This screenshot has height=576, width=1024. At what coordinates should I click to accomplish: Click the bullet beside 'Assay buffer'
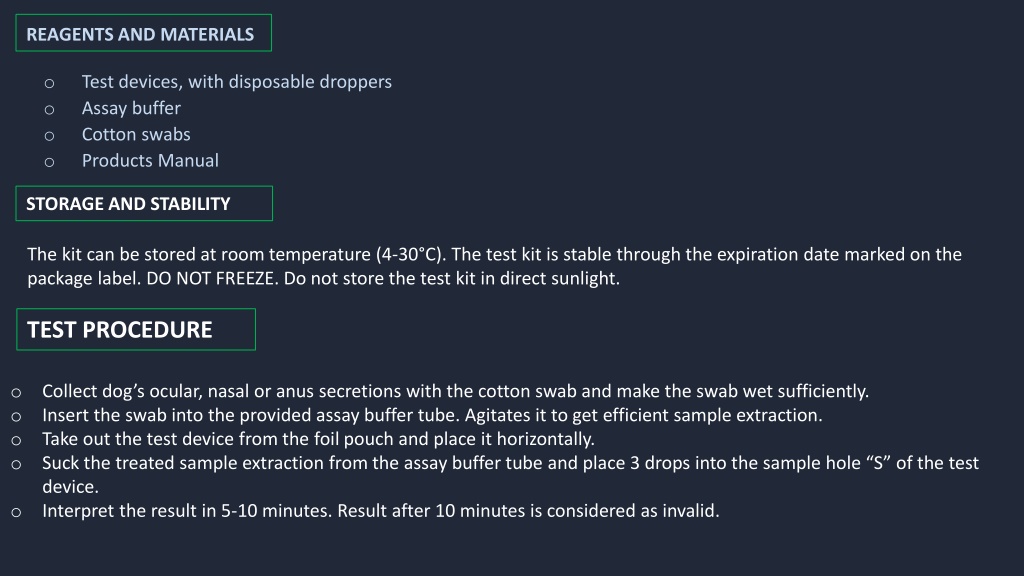tap(50, 110)
